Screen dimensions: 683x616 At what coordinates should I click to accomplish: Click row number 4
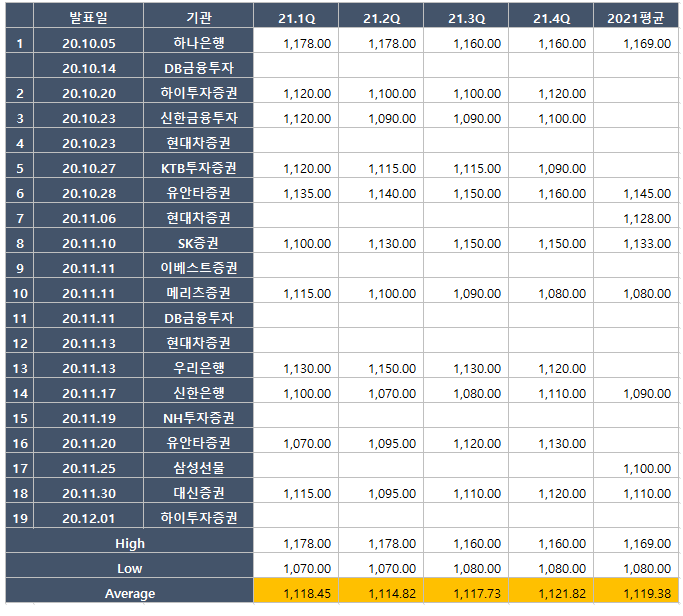(20, 143)
